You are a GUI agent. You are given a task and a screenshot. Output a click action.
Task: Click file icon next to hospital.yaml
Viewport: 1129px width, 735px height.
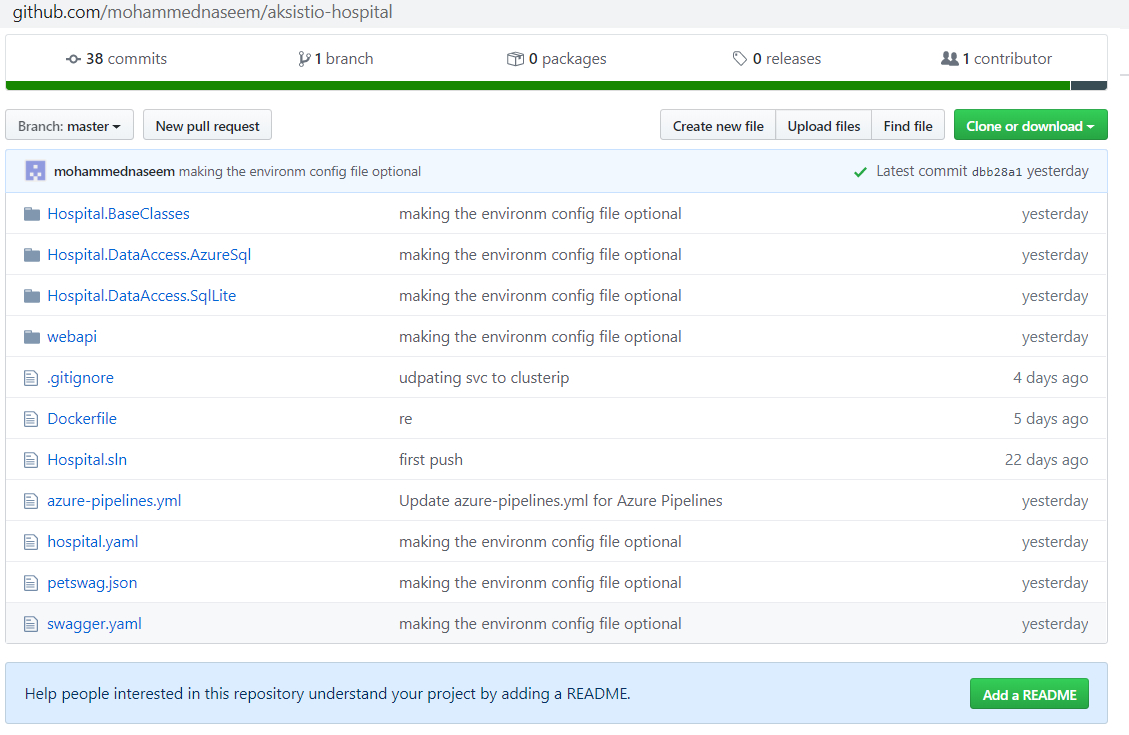click(30, 542)
